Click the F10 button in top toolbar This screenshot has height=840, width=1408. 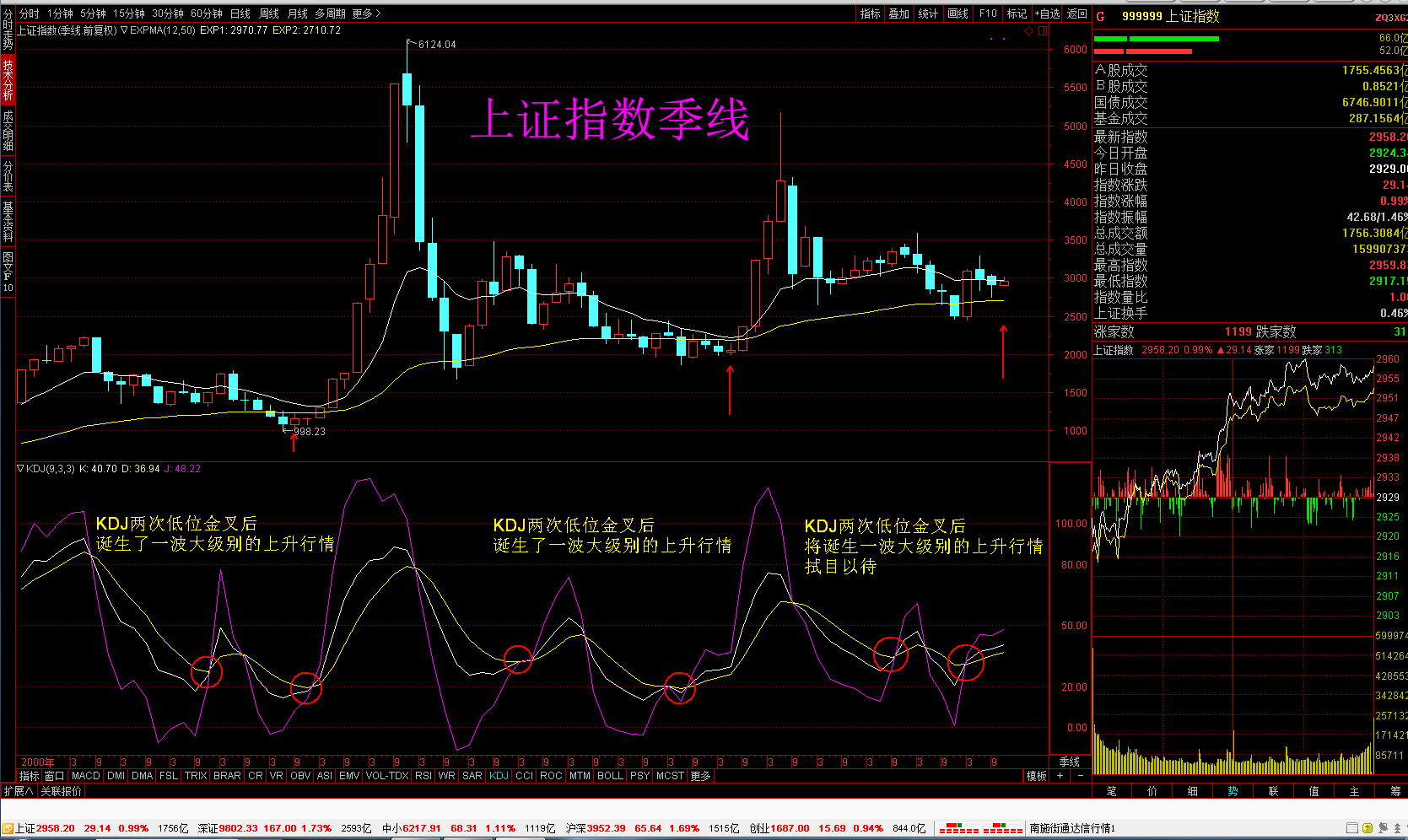(x=988, y=13)
